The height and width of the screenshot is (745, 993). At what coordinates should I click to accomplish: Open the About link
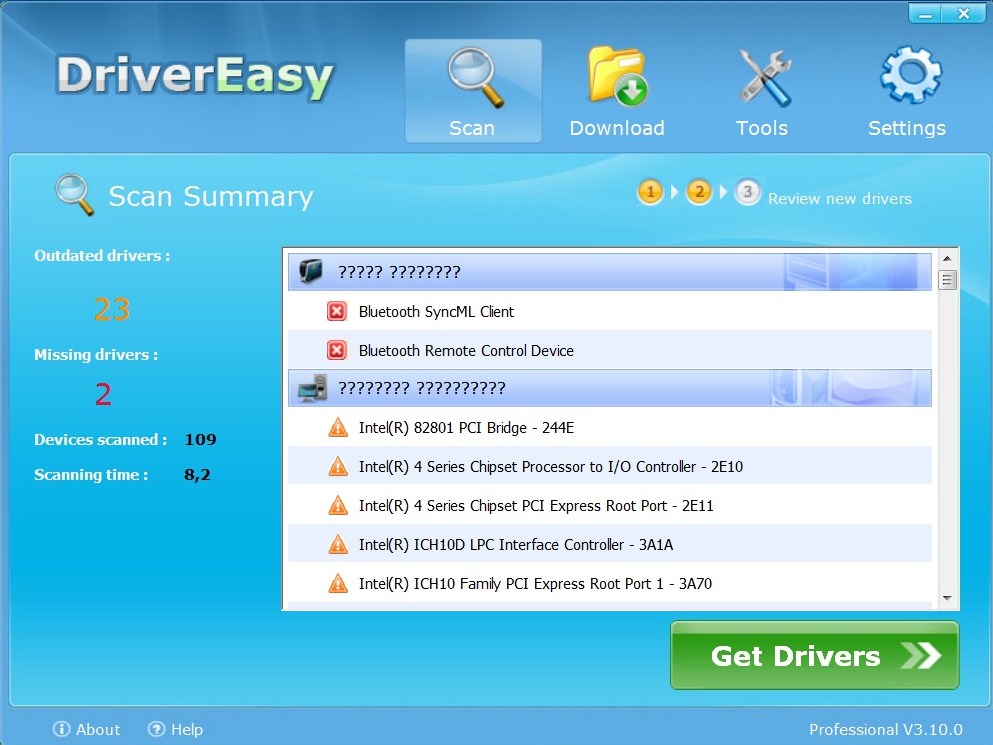(98, 730)
